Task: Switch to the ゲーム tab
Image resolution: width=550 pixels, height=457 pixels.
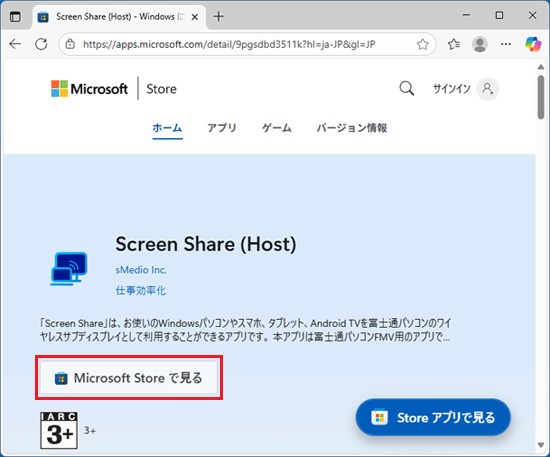Action: 277,128
